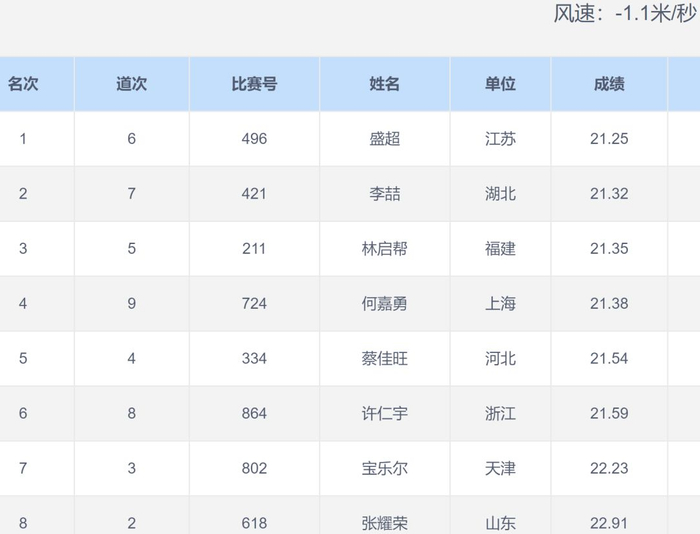
Task: Click the 比赛号 column header
Action: point(254,84)
